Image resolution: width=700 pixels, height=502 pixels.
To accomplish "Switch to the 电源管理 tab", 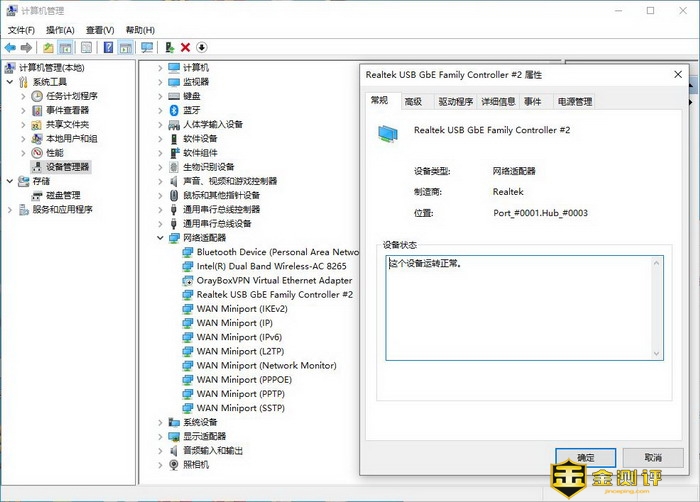I will (x=574, y=101).
